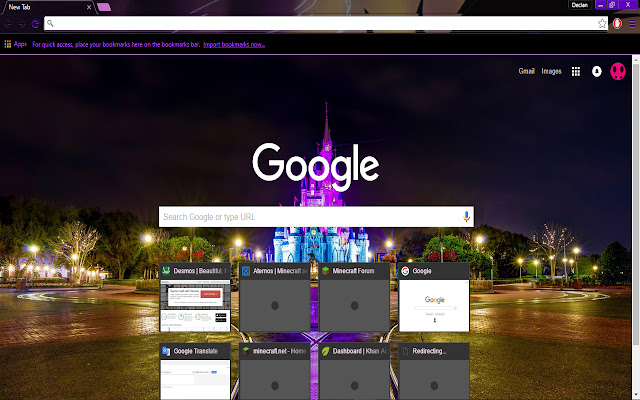Bookmark this page with the star icon
The image size is (640, 400).
click(602, 24)
